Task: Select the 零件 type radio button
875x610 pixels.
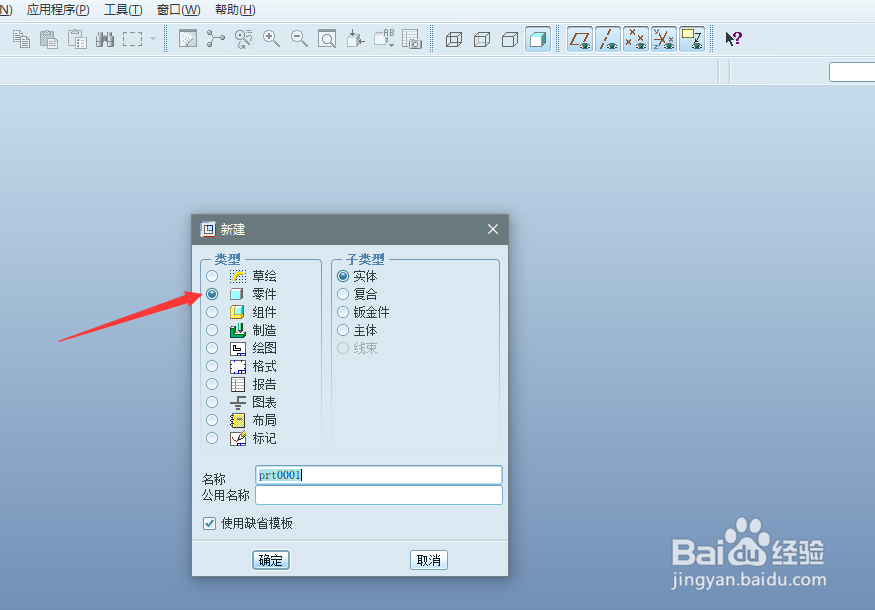Action: pyautogui.click(x=212, y=294)
